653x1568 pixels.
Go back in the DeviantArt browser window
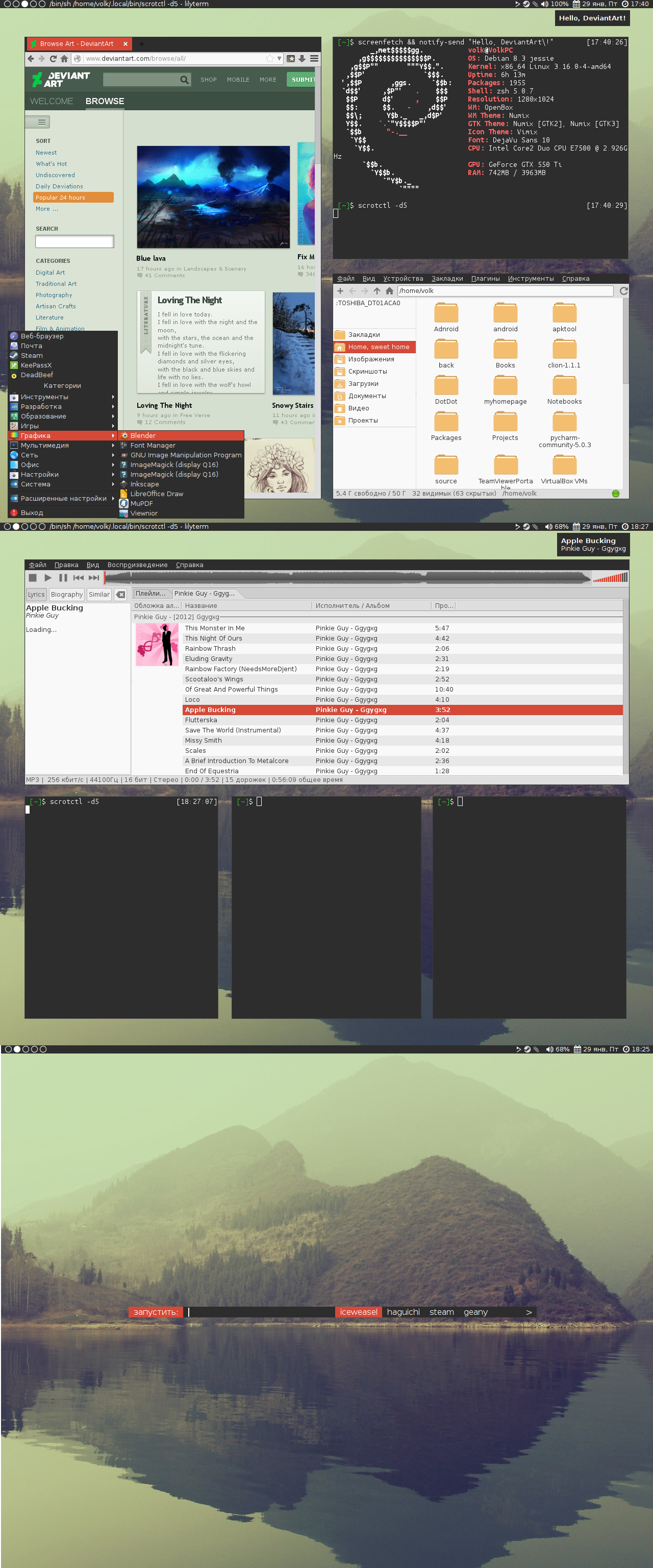click(31, 58)
